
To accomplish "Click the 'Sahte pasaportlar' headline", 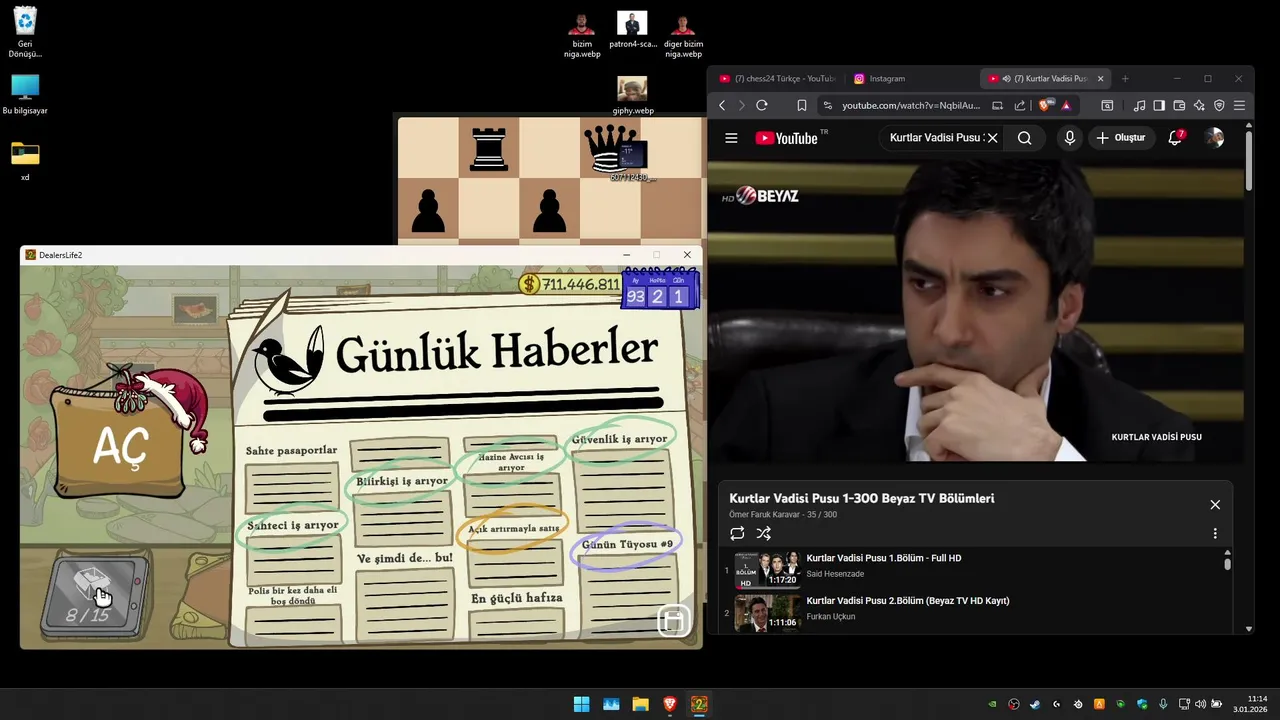I will 291,451.
